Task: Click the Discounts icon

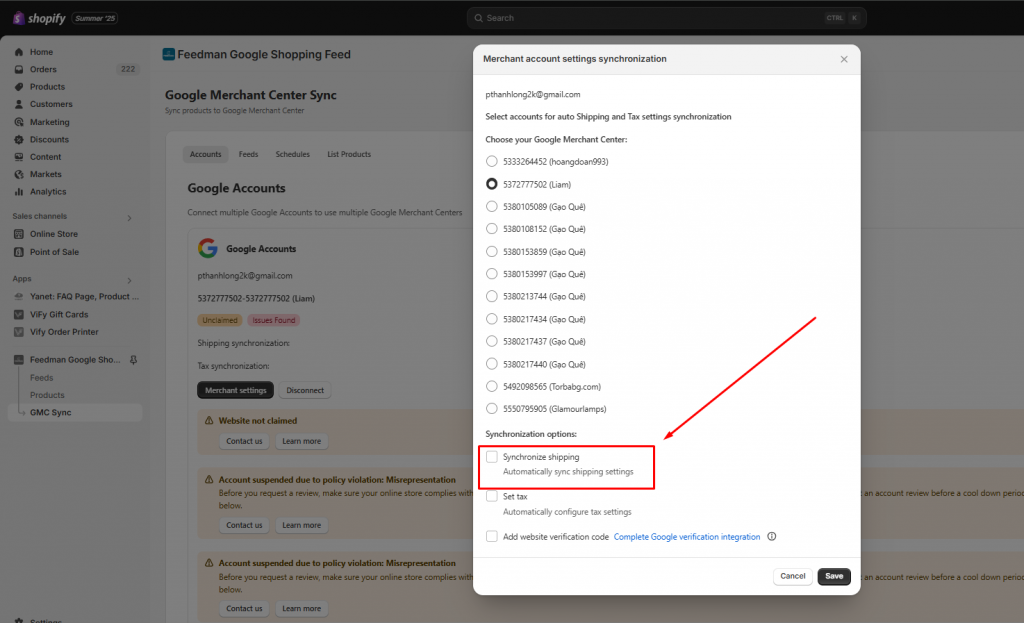Action: tap(19, 140)
